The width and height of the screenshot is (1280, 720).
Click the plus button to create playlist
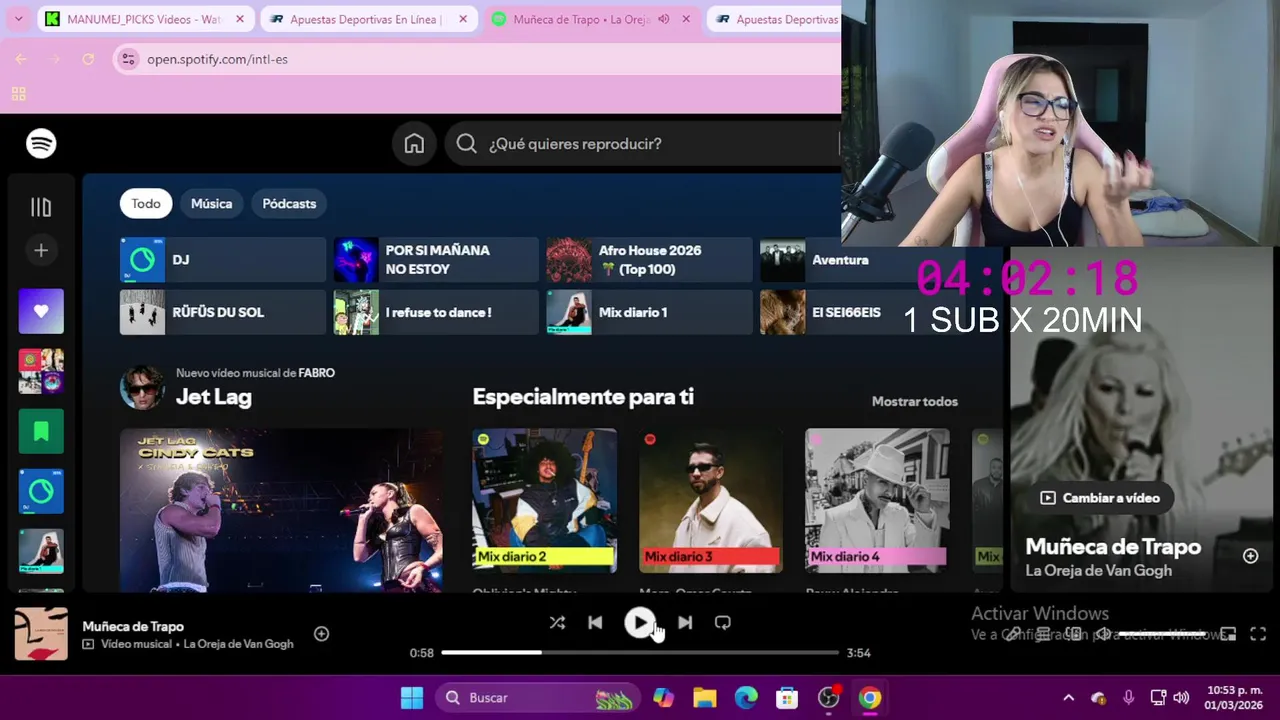pos(41,250)
